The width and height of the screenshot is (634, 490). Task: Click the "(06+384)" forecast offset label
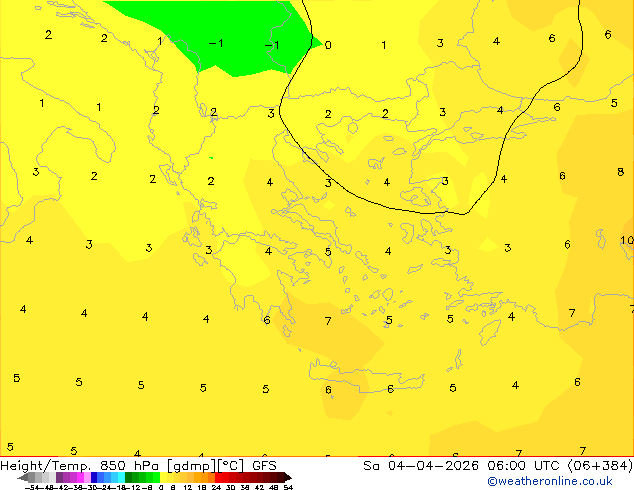click(x=600, y=466)
